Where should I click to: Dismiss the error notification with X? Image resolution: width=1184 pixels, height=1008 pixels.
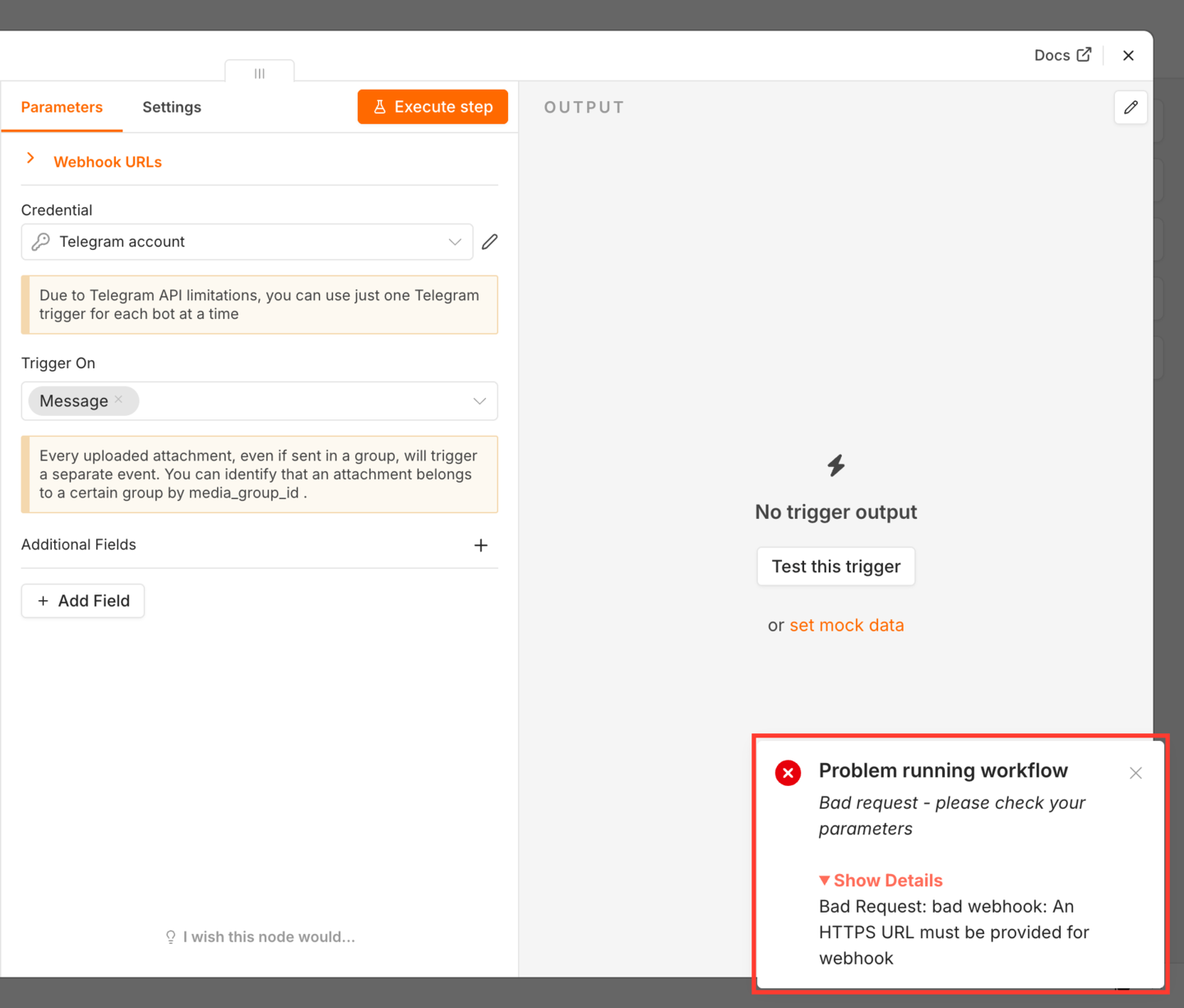tap(1135, 773)
